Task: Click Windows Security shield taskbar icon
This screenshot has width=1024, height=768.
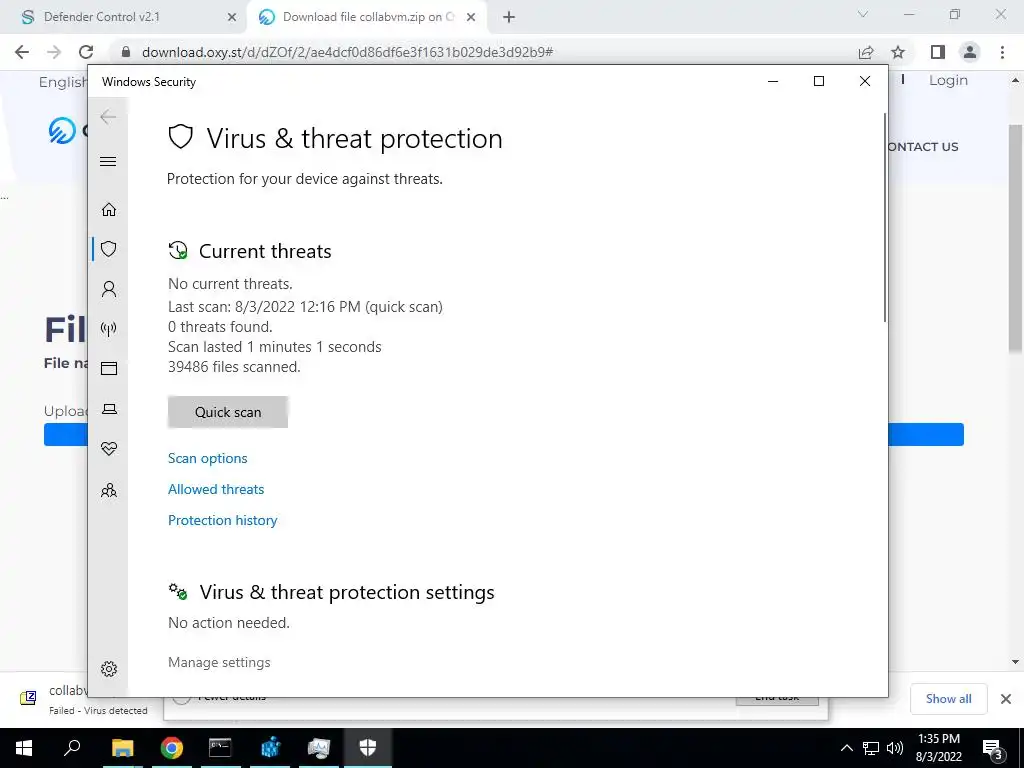Action: (x=368, y=748)
